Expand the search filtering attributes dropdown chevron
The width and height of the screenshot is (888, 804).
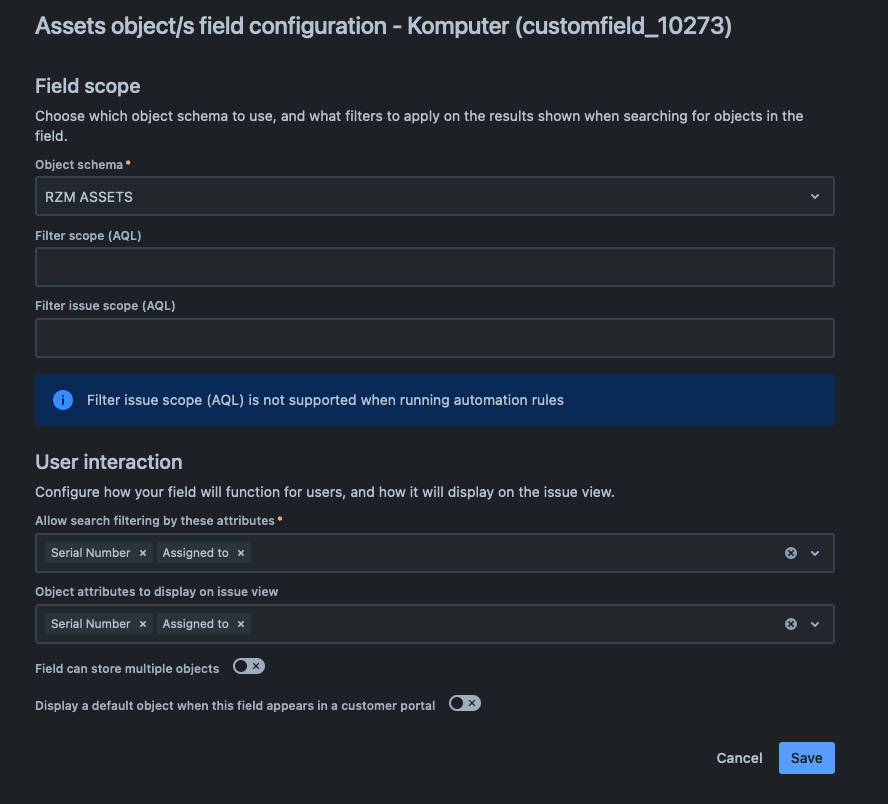pos(815,553)
